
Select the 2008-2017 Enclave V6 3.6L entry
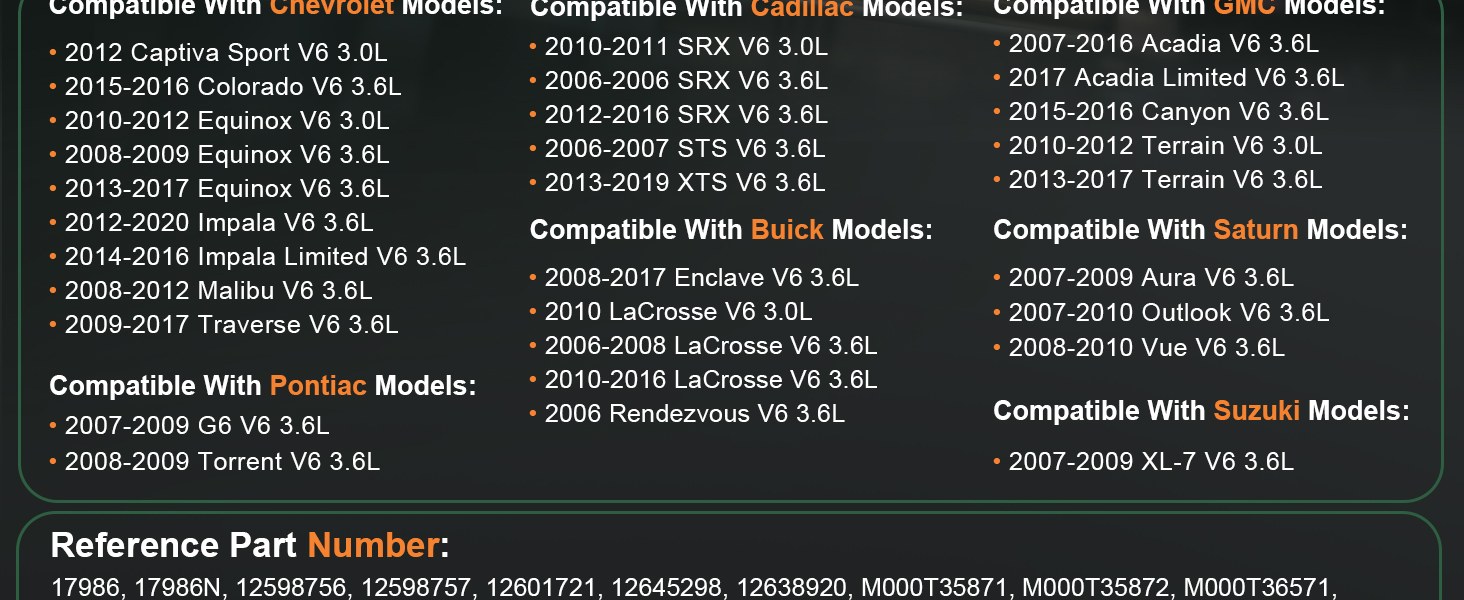point(701,277)
